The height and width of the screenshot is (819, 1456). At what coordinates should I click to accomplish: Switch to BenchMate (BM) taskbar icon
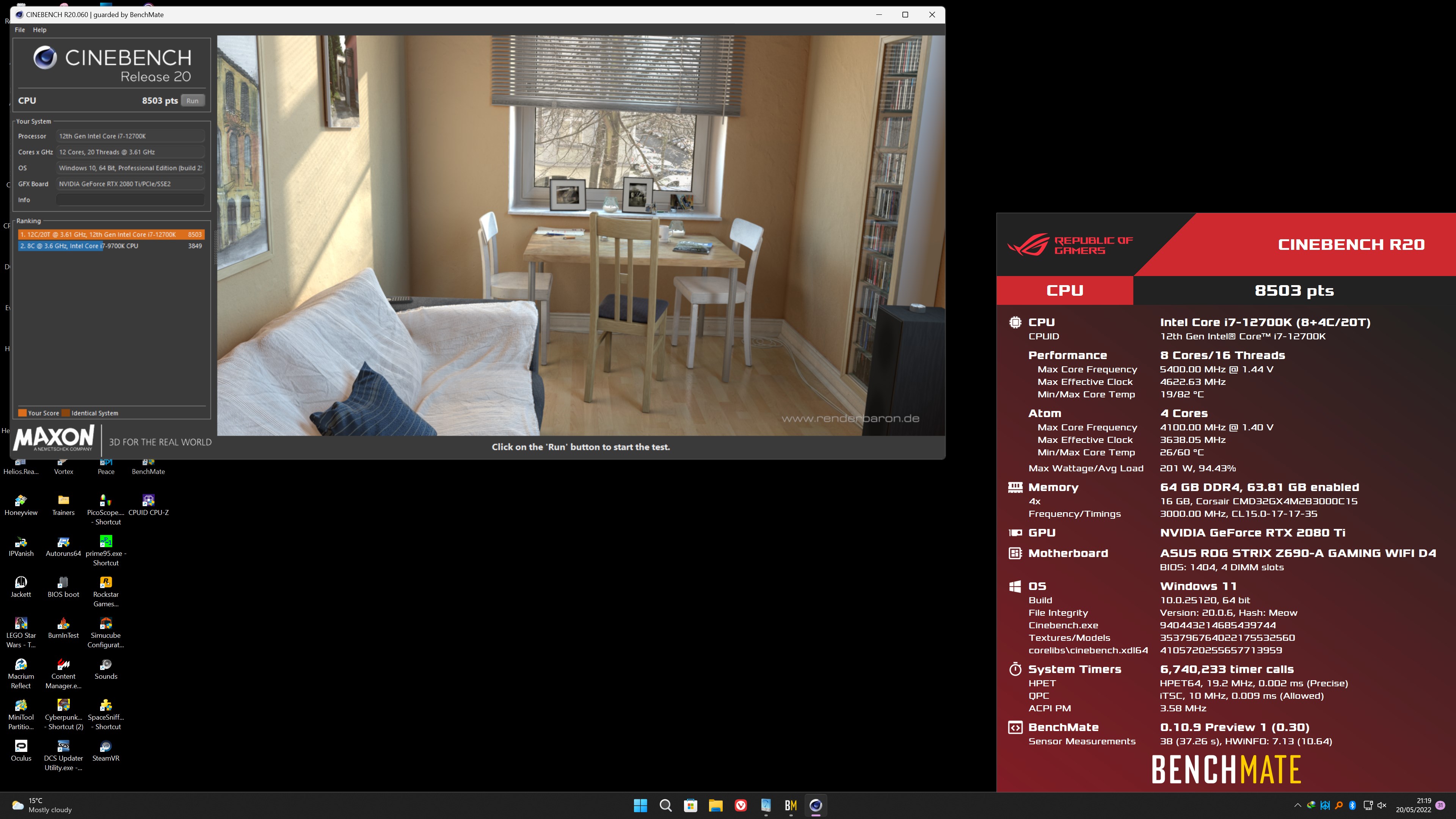point(791,805)
